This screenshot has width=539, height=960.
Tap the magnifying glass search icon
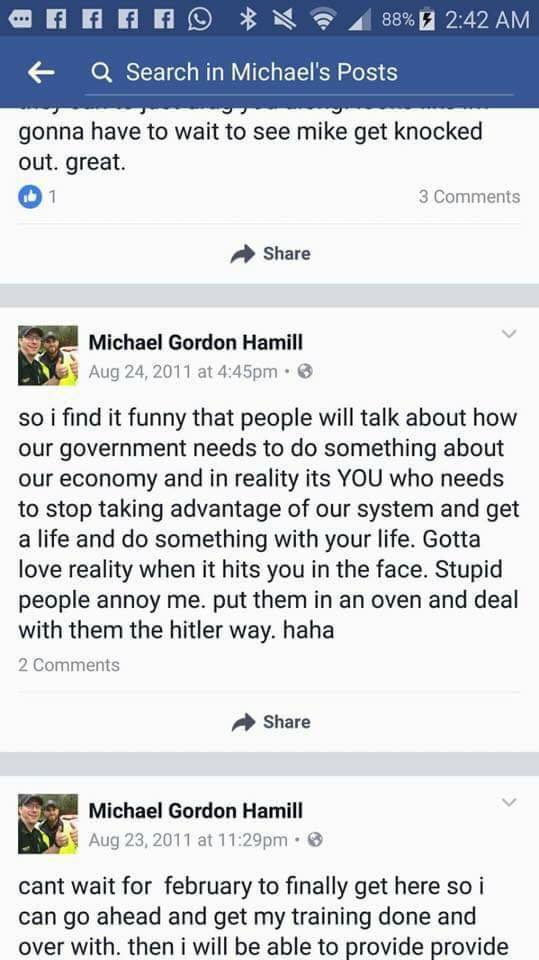(102, 73)
